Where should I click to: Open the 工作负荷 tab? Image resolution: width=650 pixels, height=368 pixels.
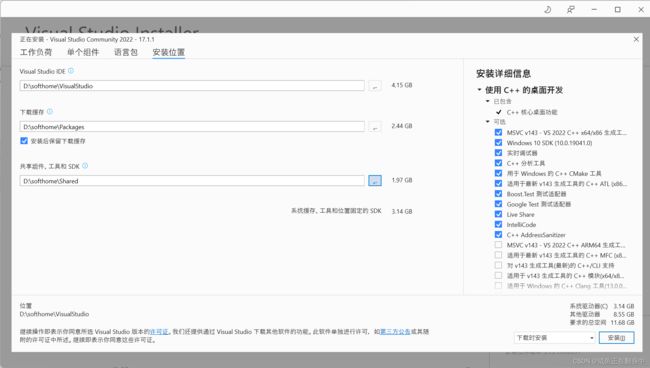pyautogui.click(x=36, y=52)
